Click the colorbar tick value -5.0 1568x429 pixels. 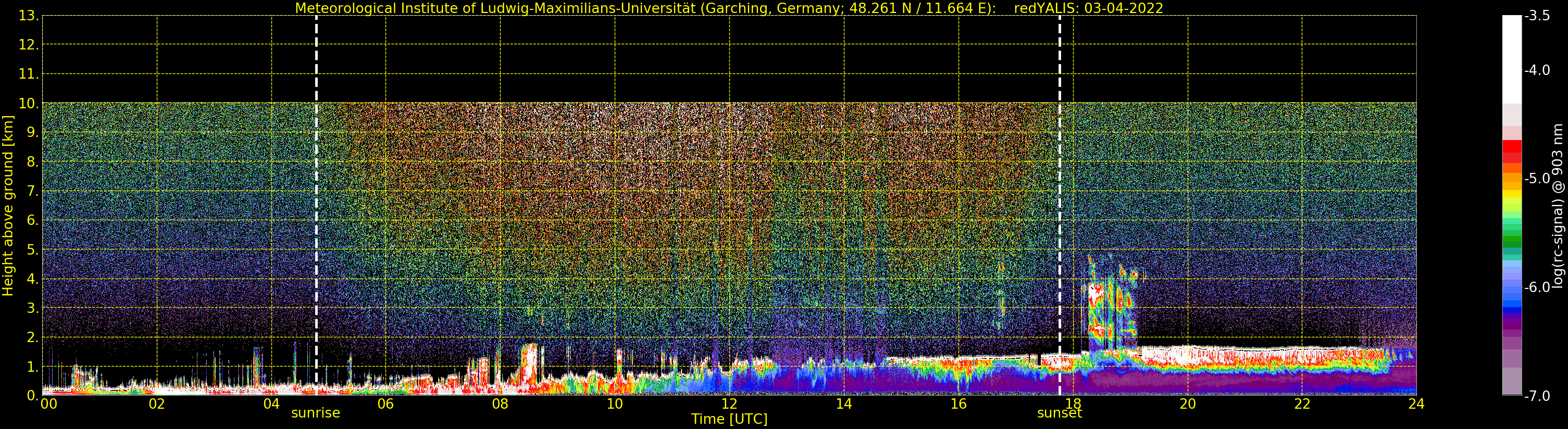point(1537,178)
